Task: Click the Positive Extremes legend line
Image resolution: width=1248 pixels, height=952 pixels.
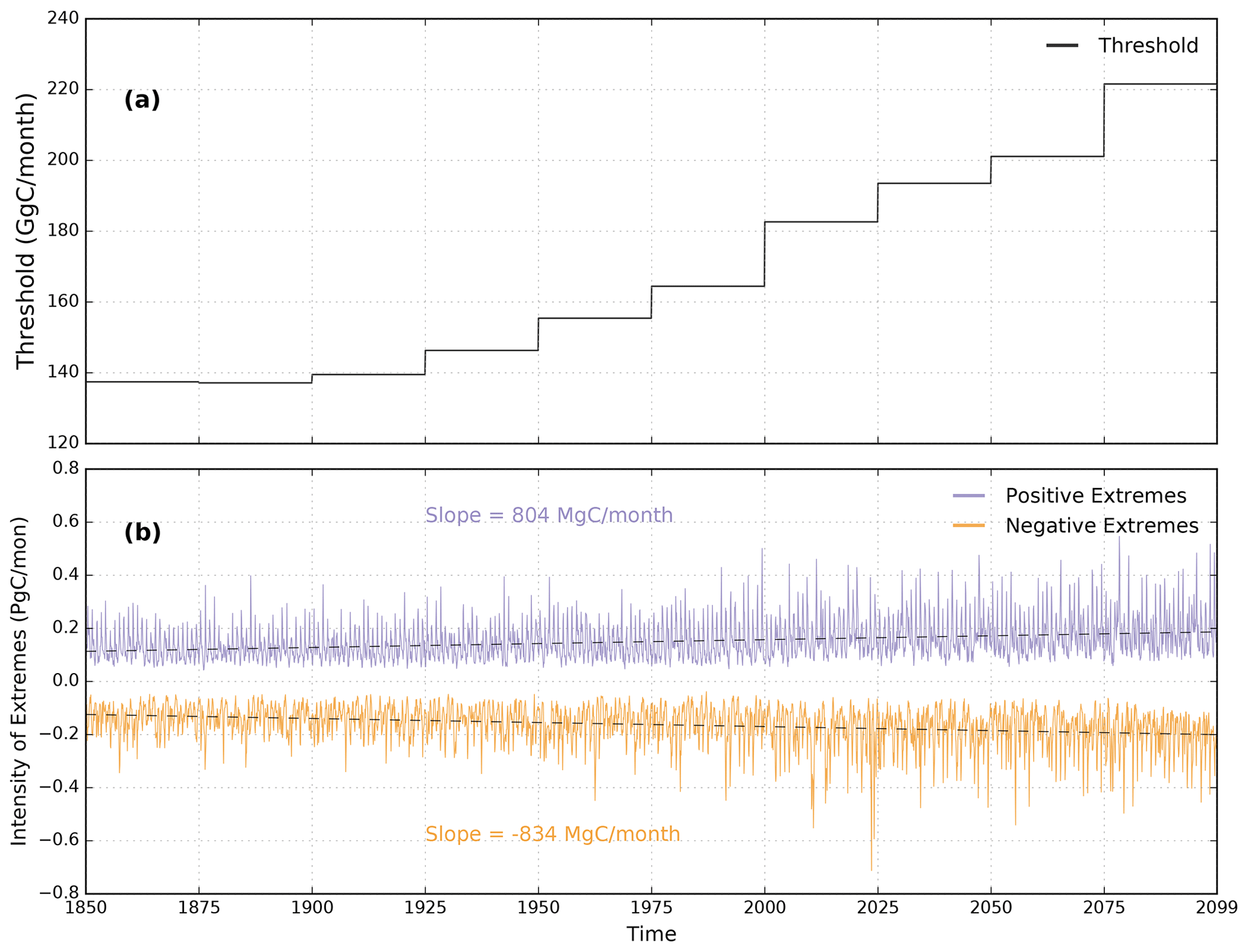Action: (968, 496)
